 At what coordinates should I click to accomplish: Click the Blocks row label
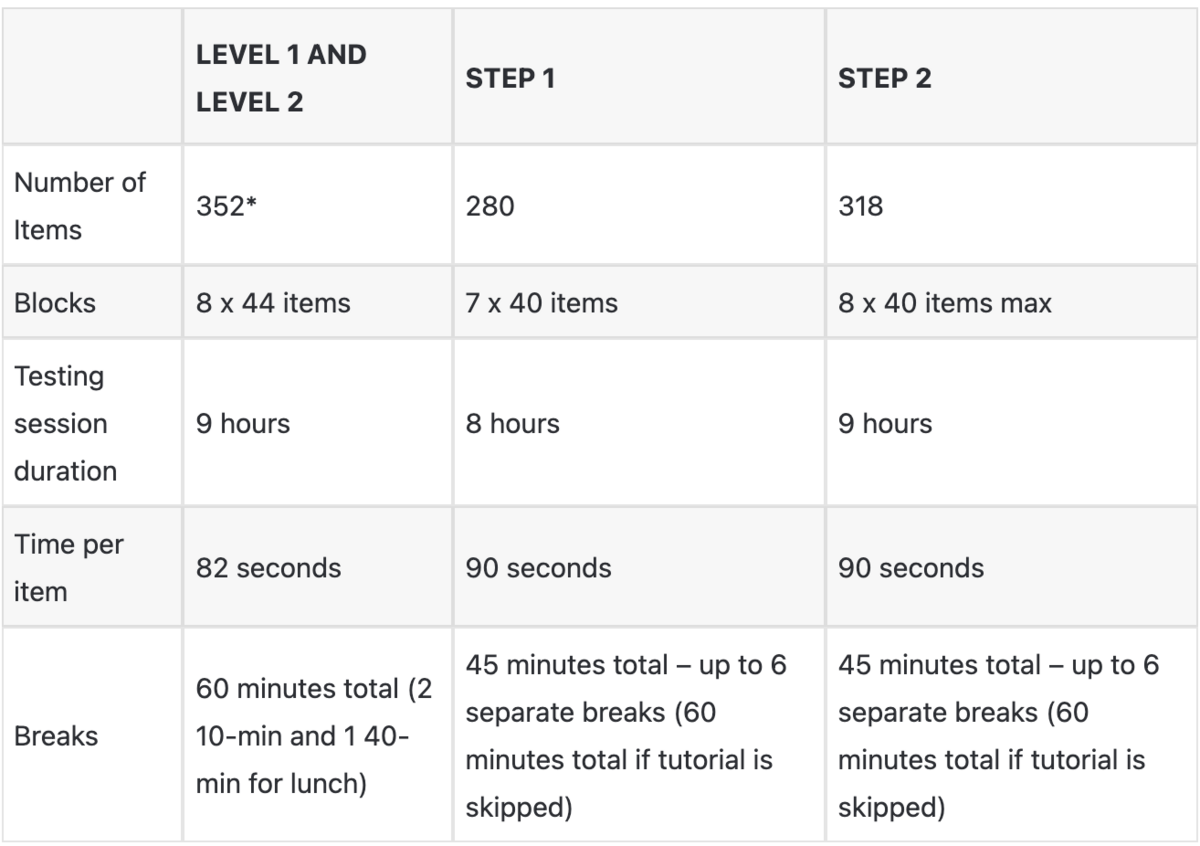coord(56,303)
